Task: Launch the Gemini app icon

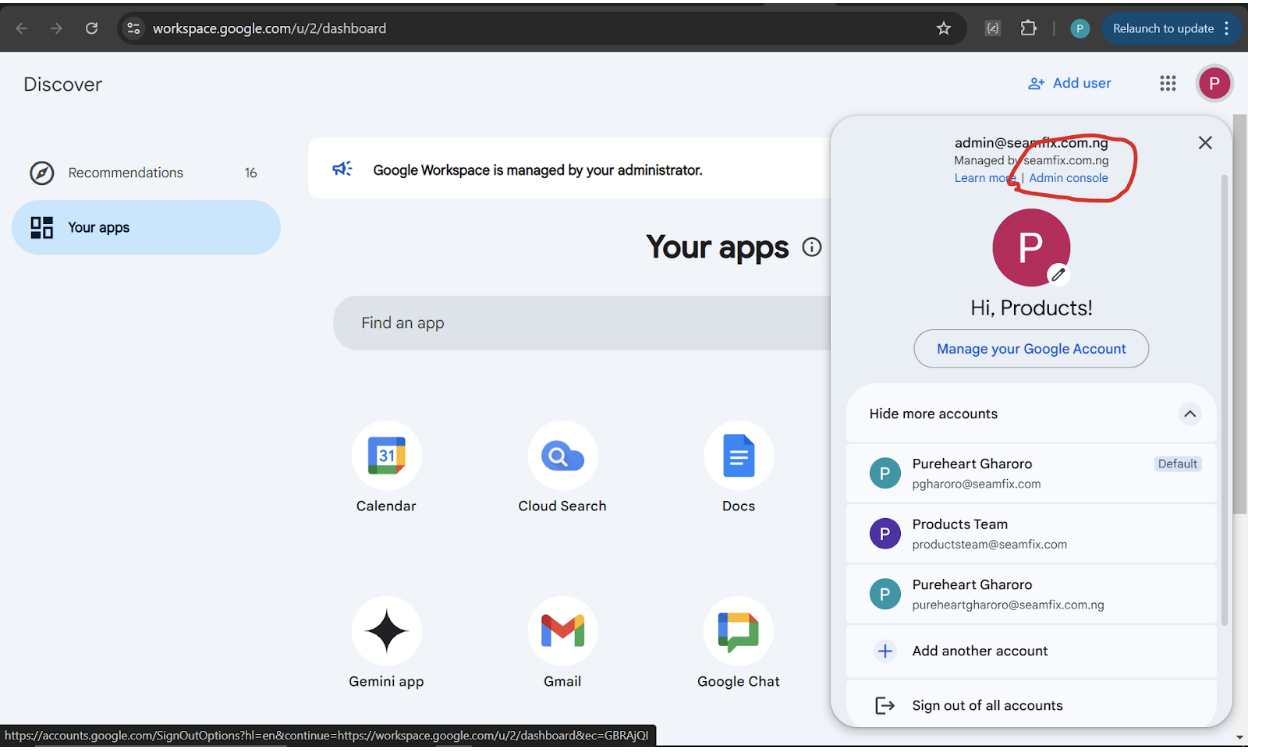Action: [386, 631]
